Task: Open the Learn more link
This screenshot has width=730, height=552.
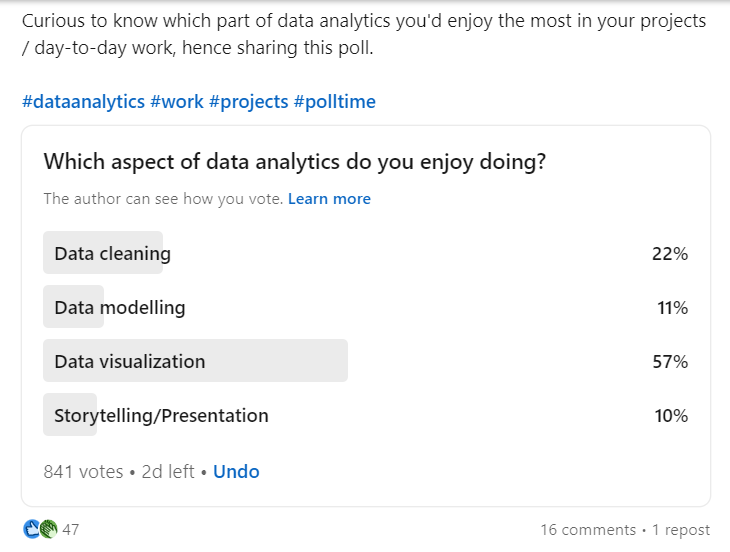Action: [329, 199]
